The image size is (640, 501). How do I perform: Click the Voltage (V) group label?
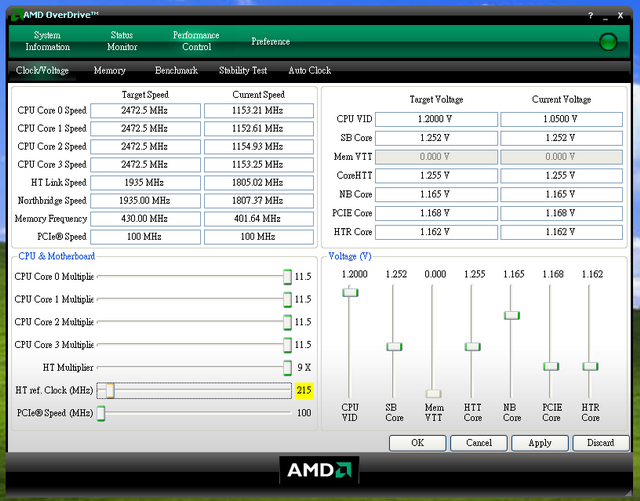point(350,256)
